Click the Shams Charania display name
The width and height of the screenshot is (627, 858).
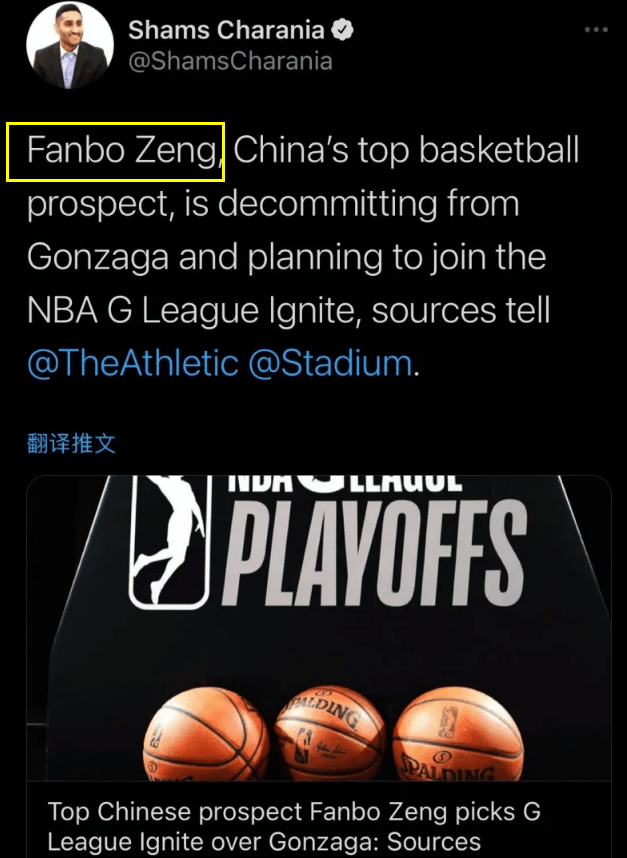[x=226, y=30]
